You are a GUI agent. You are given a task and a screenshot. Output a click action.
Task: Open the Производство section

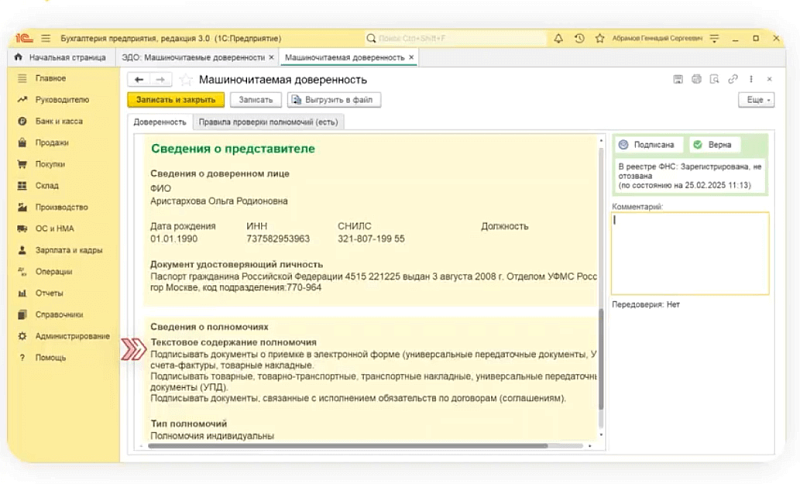61,207
